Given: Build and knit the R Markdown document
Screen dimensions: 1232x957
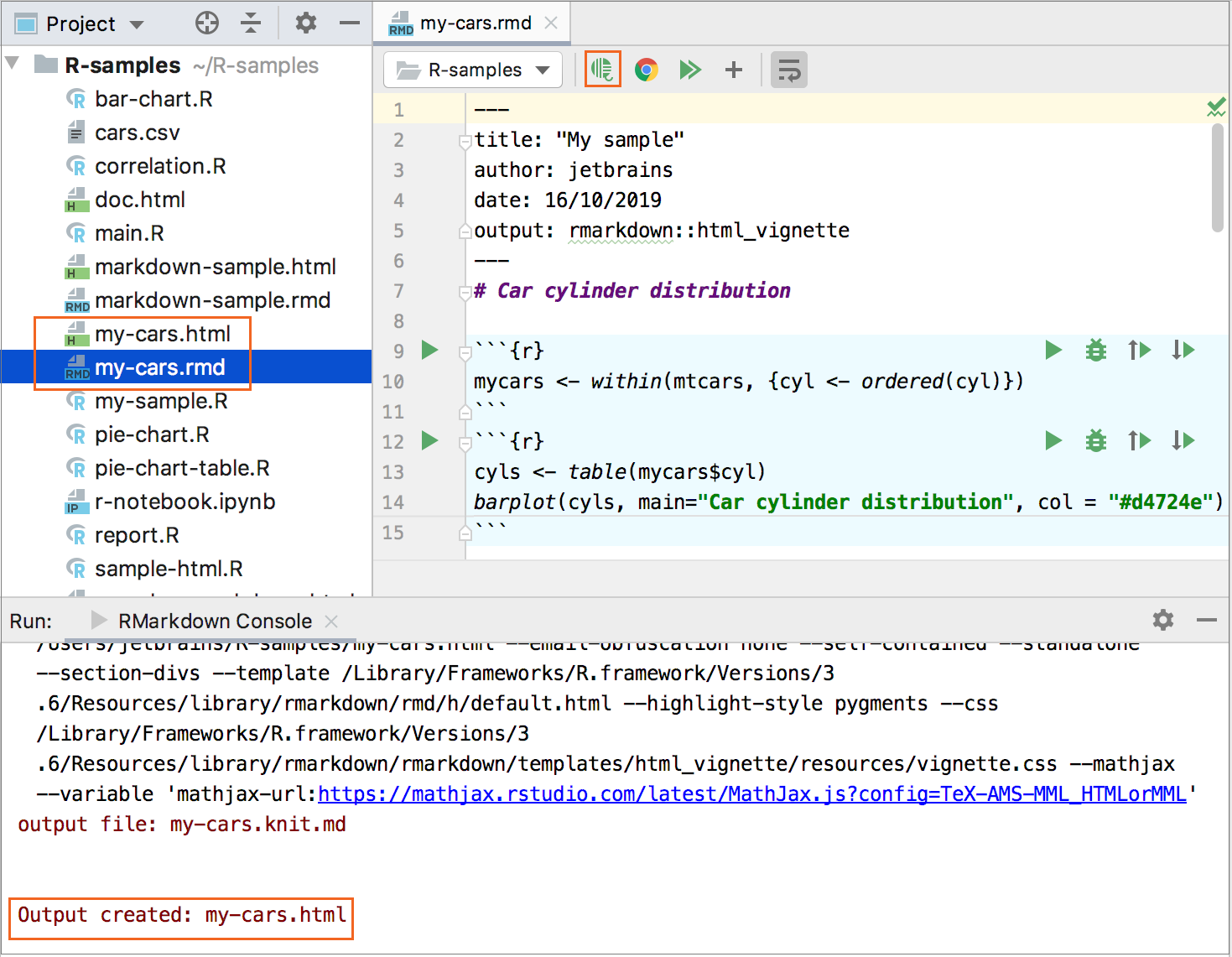Looking at the screenshot, I should (602, 70).
